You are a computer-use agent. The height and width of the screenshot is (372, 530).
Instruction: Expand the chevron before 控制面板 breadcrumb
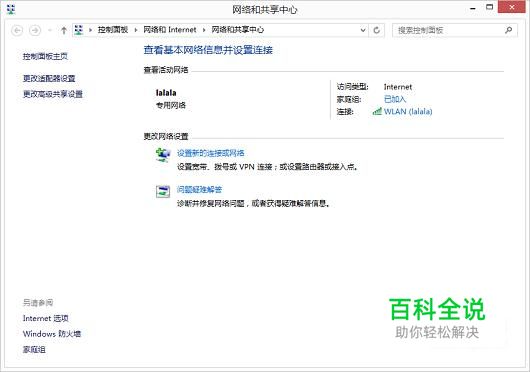point(90,30)
